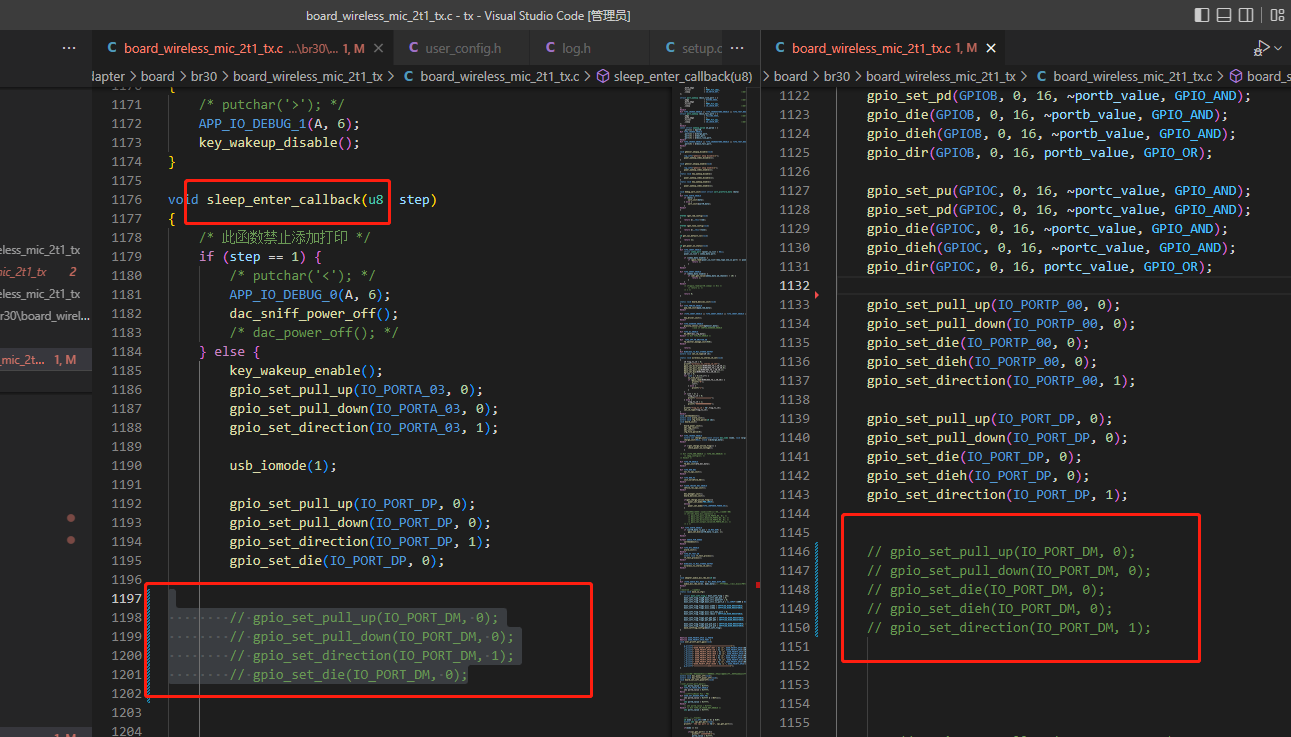Open left editor group's more actions ellipsis
The height and width of the screenshot is (737, 1291).
(738, 48)
